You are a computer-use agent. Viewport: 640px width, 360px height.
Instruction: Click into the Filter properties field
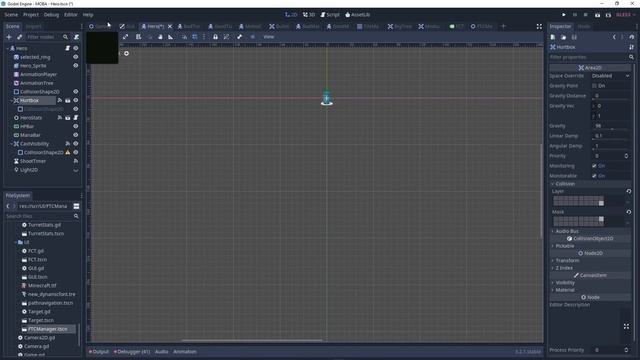coord(588,57)
